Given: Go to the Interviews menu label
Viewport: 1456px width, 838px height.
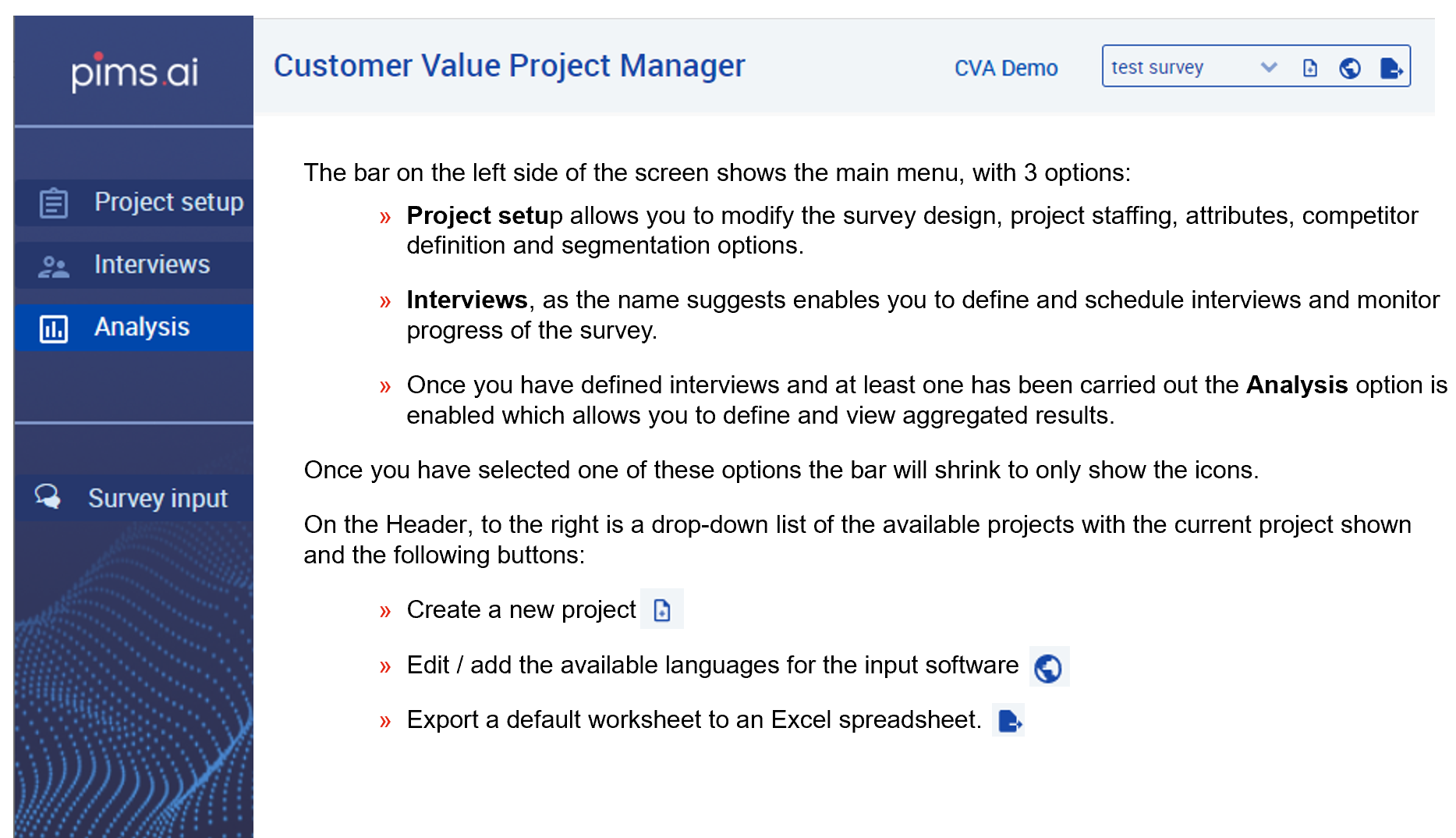Looking at the screenshot, I should [152, 265].
